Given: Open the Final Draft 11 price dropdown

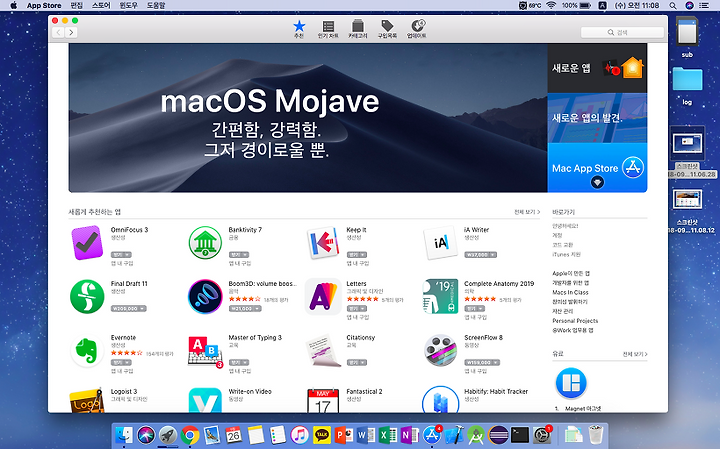Looking at the screenshot, I should tap(129, 309).
